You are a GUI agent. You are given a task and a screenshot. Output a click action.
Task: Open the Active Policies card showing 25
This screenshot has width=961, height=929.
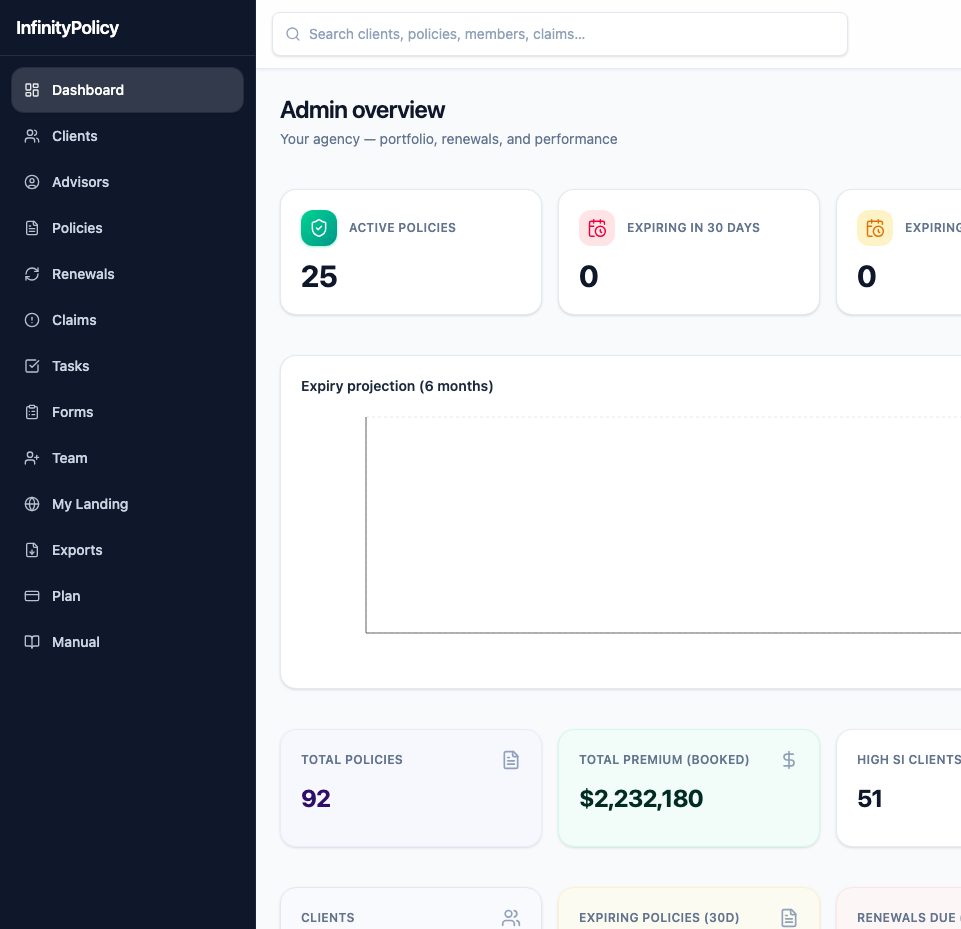coord(411,252)
